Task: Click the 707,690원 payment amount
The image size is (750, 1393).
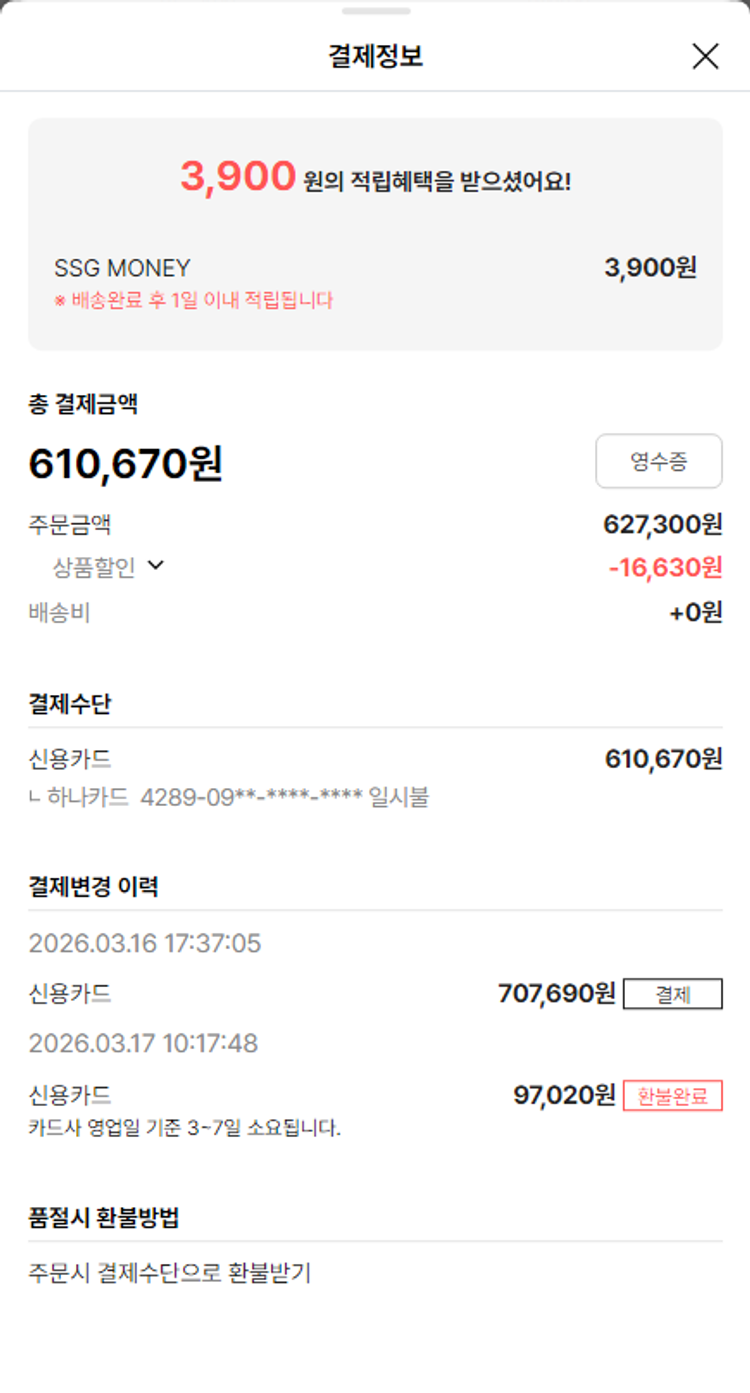Action: [x=556, y=994]
